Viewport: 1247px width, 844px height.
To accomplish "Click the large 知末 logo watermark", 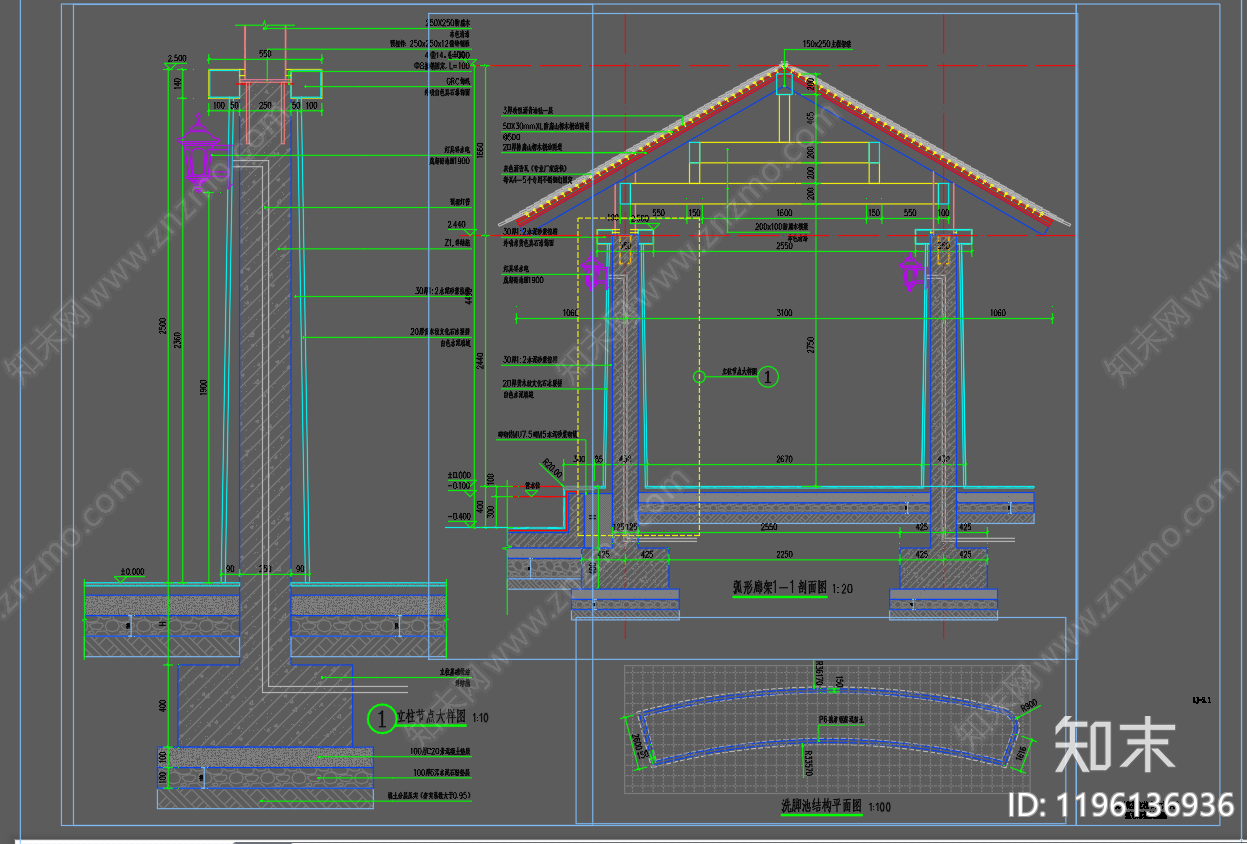I will click(1116, 744).
